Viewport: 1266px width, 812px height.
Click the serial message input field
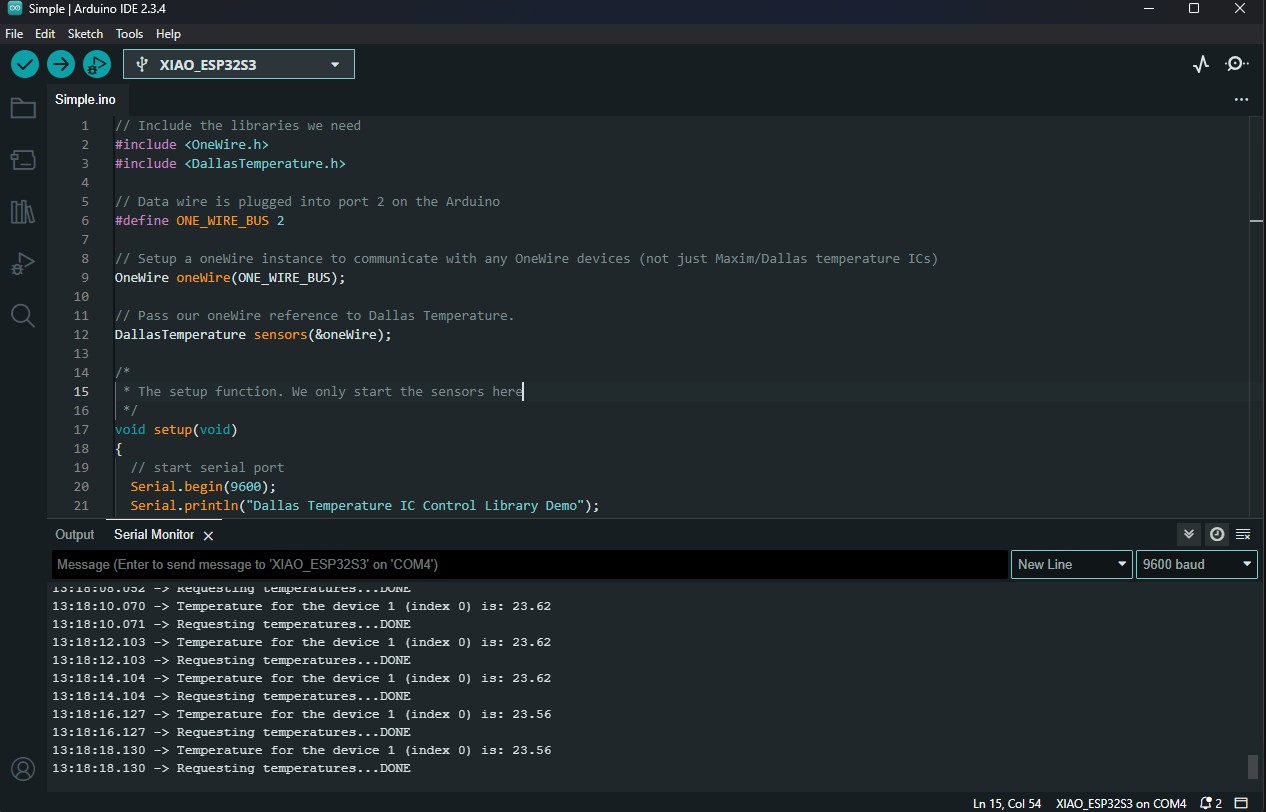pos(530,564)
